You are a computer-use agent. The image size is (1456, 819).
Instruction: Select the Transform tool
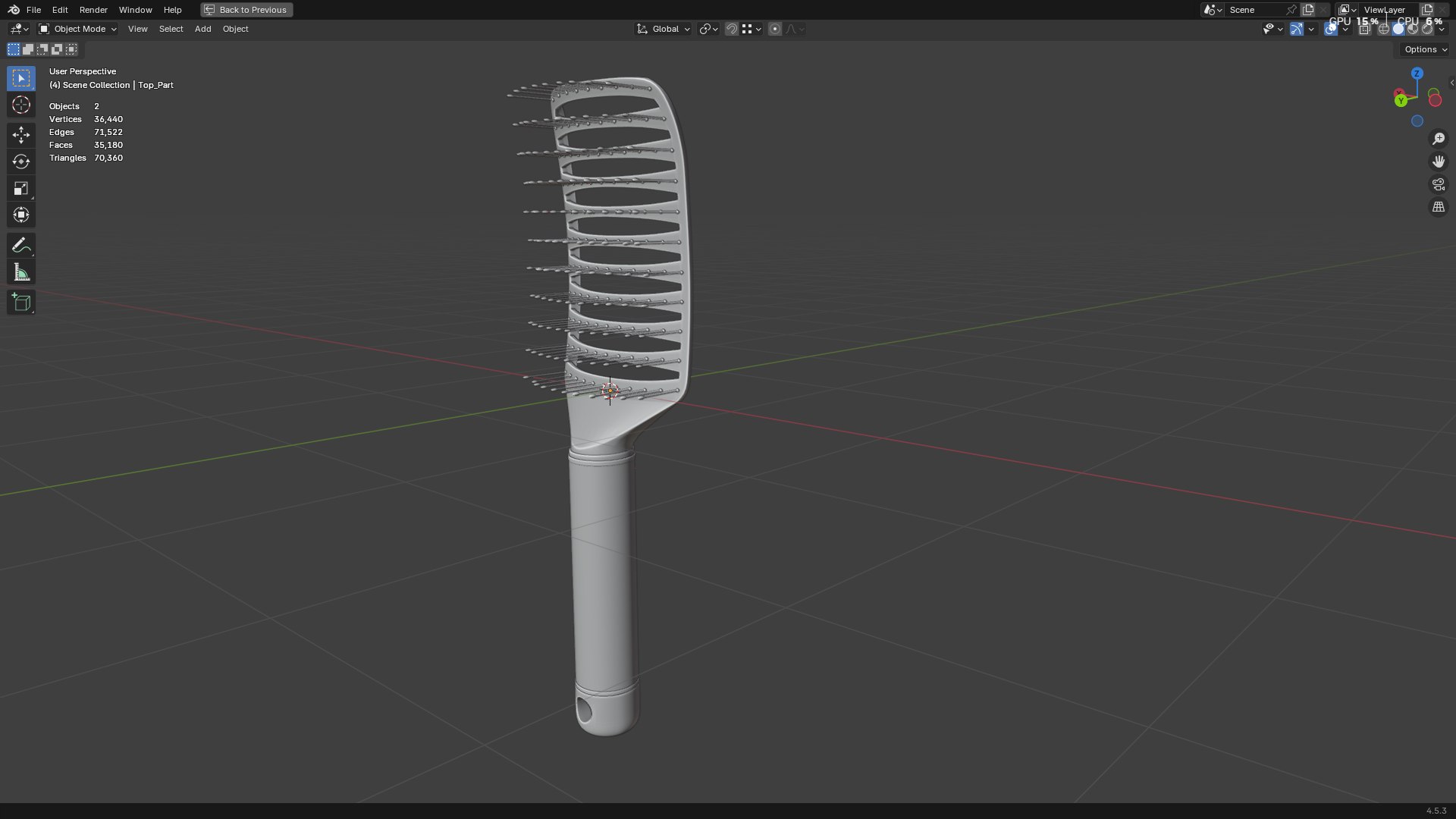click(21, 215)
